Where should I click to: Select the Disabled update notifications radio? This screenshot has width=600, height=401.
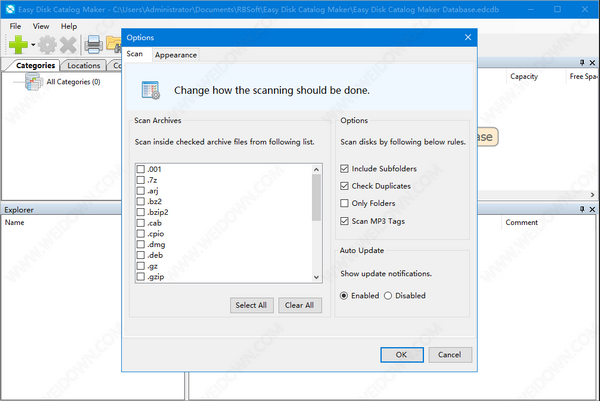click(x=388, y=295)
